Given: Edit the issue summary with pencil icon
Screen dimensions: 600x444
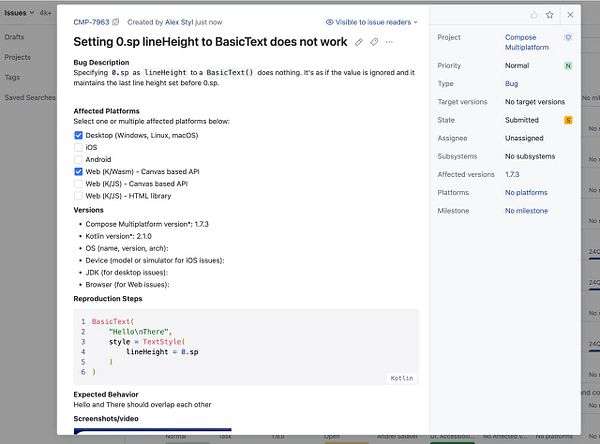Looking at the screenshot, I should click(x=359, y=42).
